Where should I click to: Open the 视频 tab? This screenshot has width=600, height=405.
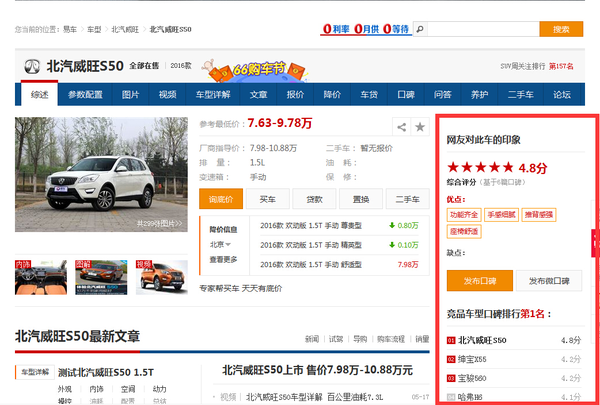(167, 94)
